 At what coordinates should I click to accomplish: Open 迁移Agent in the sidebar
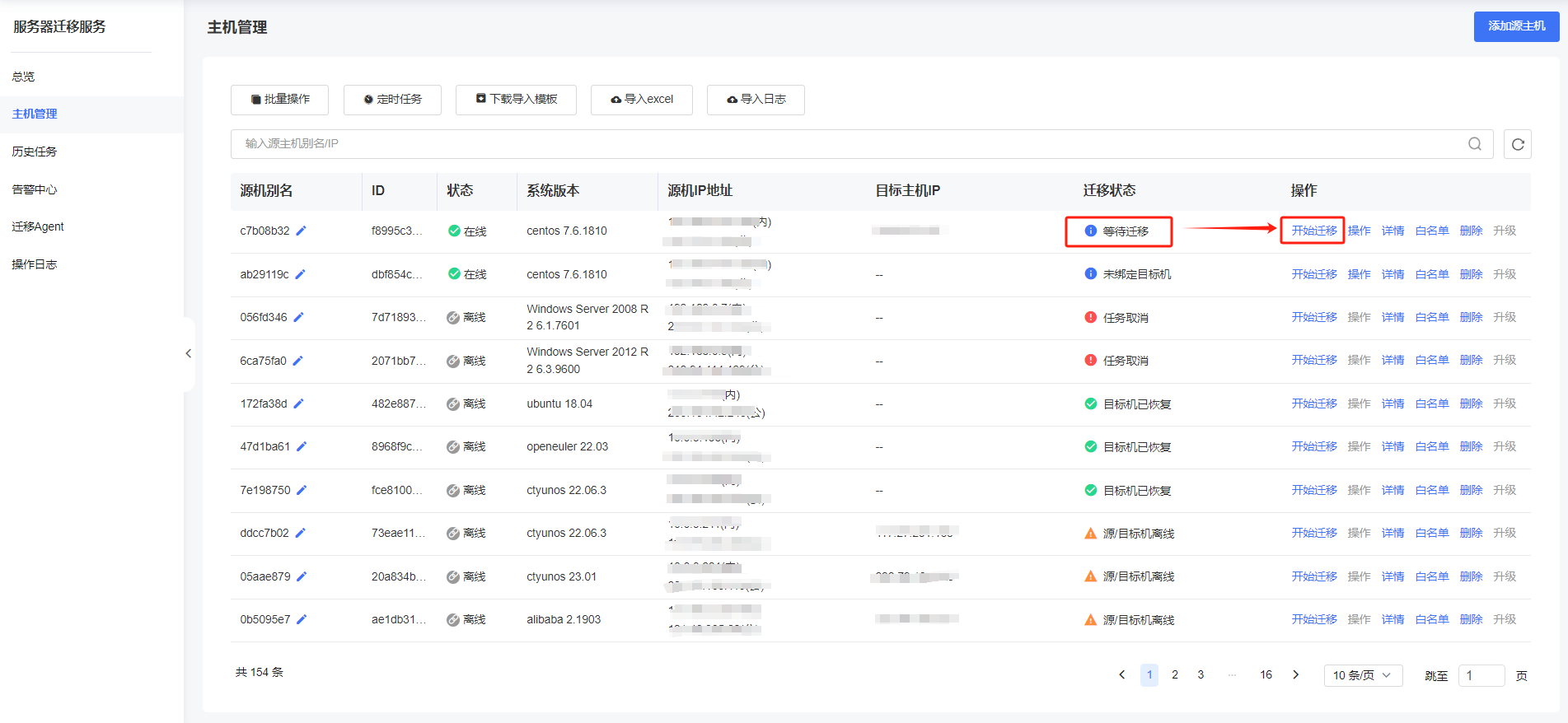tap(38, 226)
